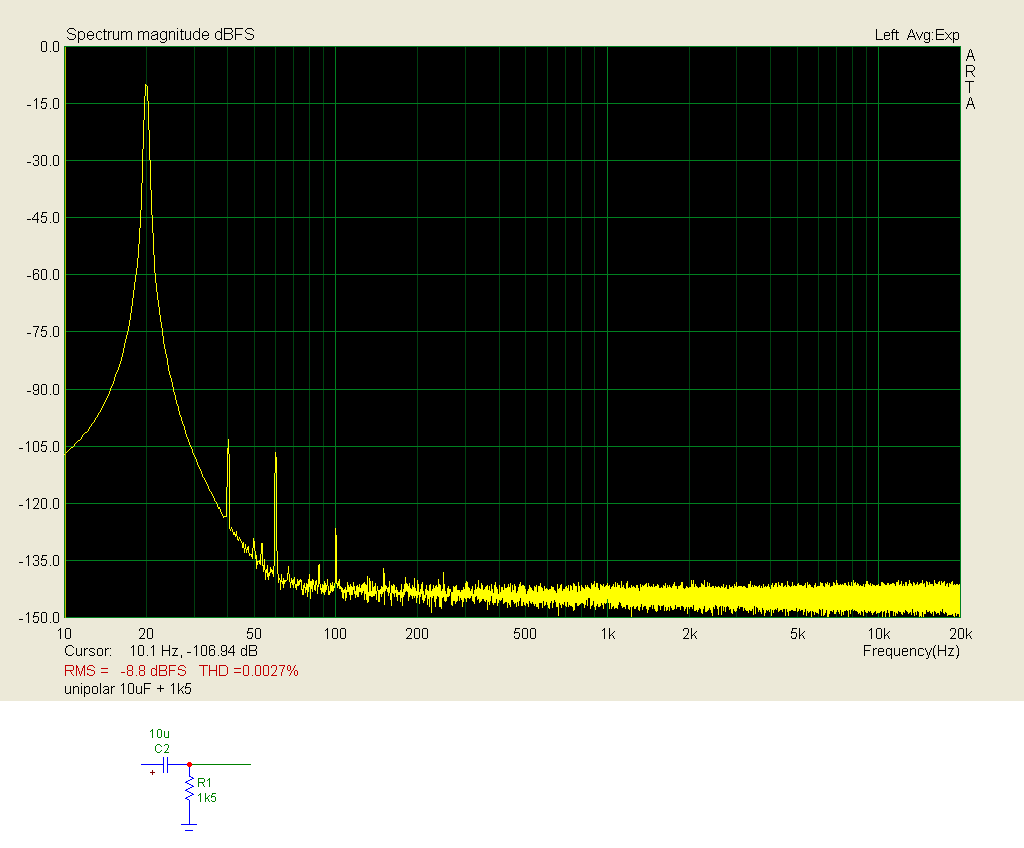This screenshot has height=848, width=1024.
Task: Click the 20 Hz fundamental peak tip
Action: (146, 86)
